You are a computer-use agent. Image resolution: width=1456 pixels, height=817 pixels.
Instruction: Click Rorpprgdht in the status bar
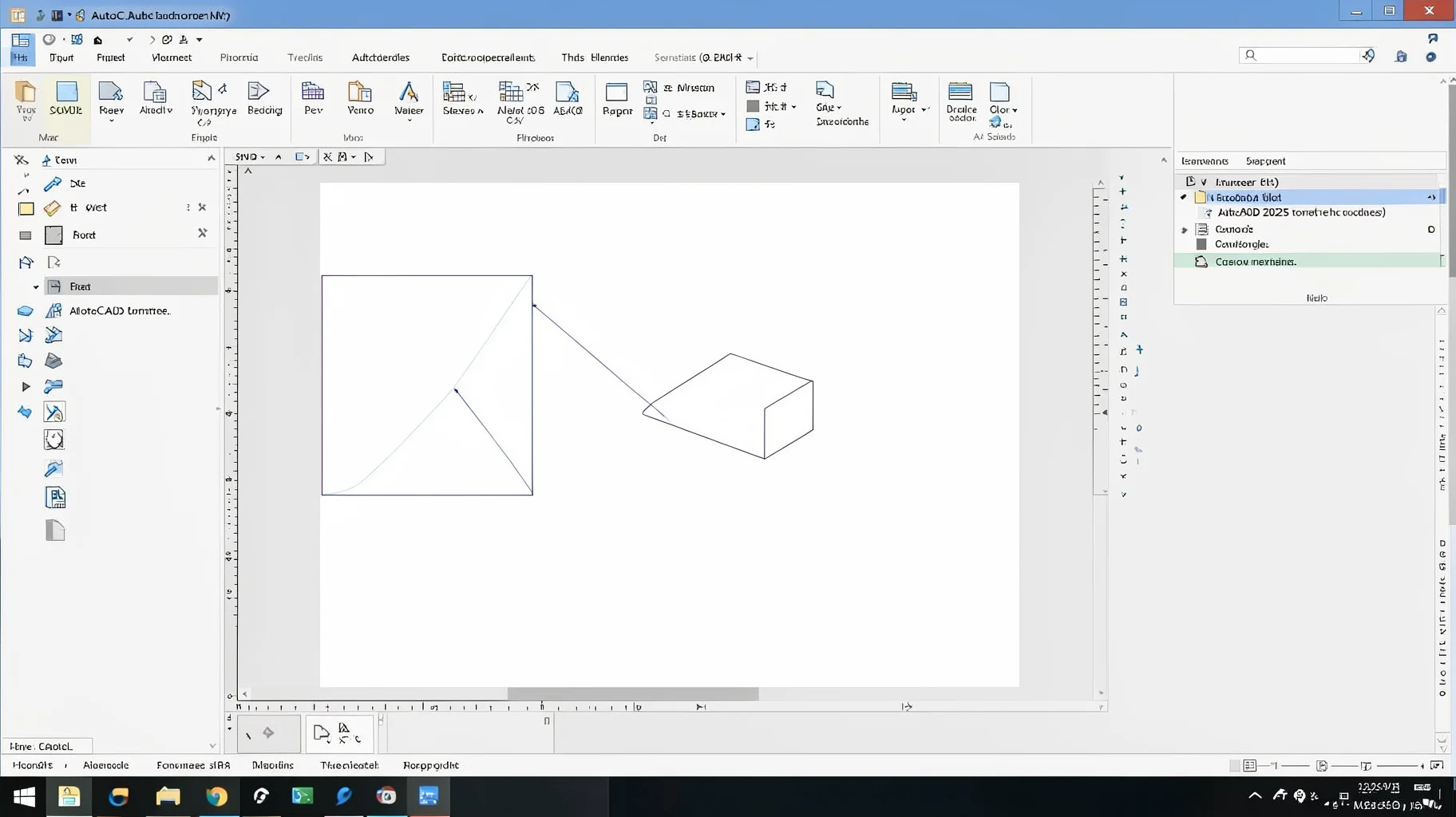pyautogui.click(x=431, y=765)
